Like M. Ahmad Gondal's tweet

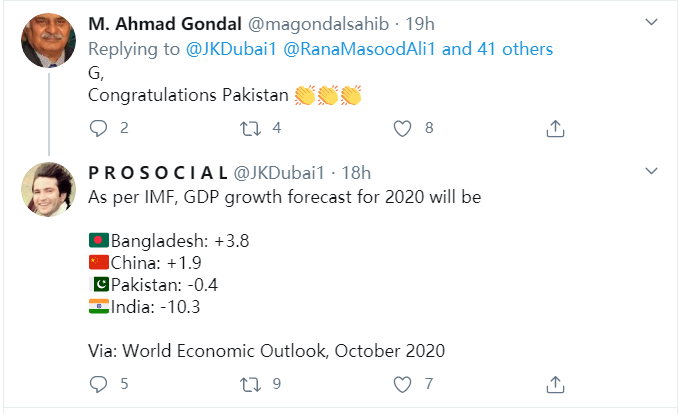tap(403, 128)
